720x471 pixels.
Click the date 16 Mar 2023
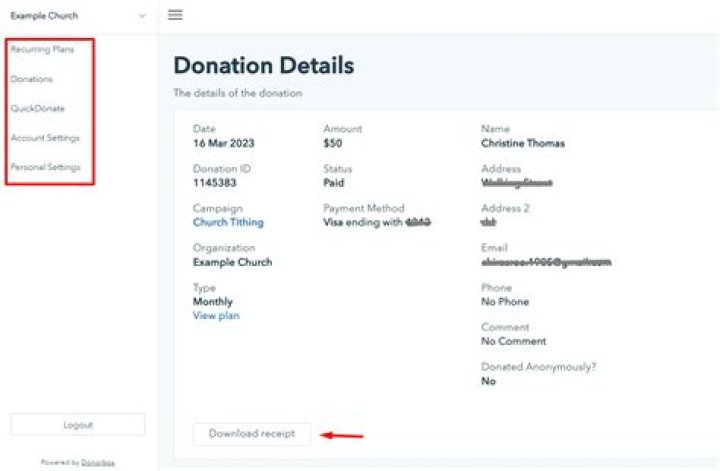pyautogui.click(x=223, y=143)
